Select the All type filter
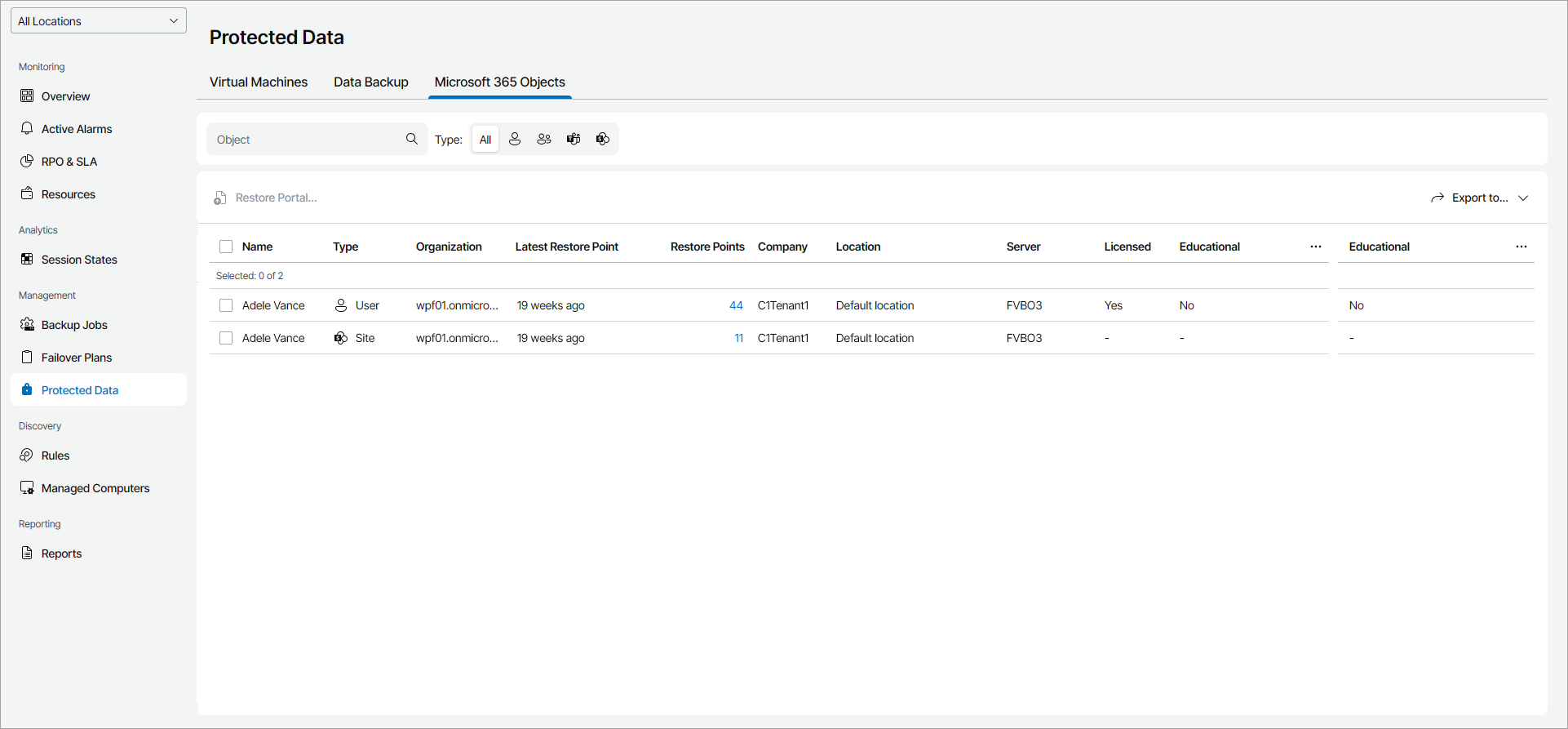The image size is (1568, 729). pos(485,140)
